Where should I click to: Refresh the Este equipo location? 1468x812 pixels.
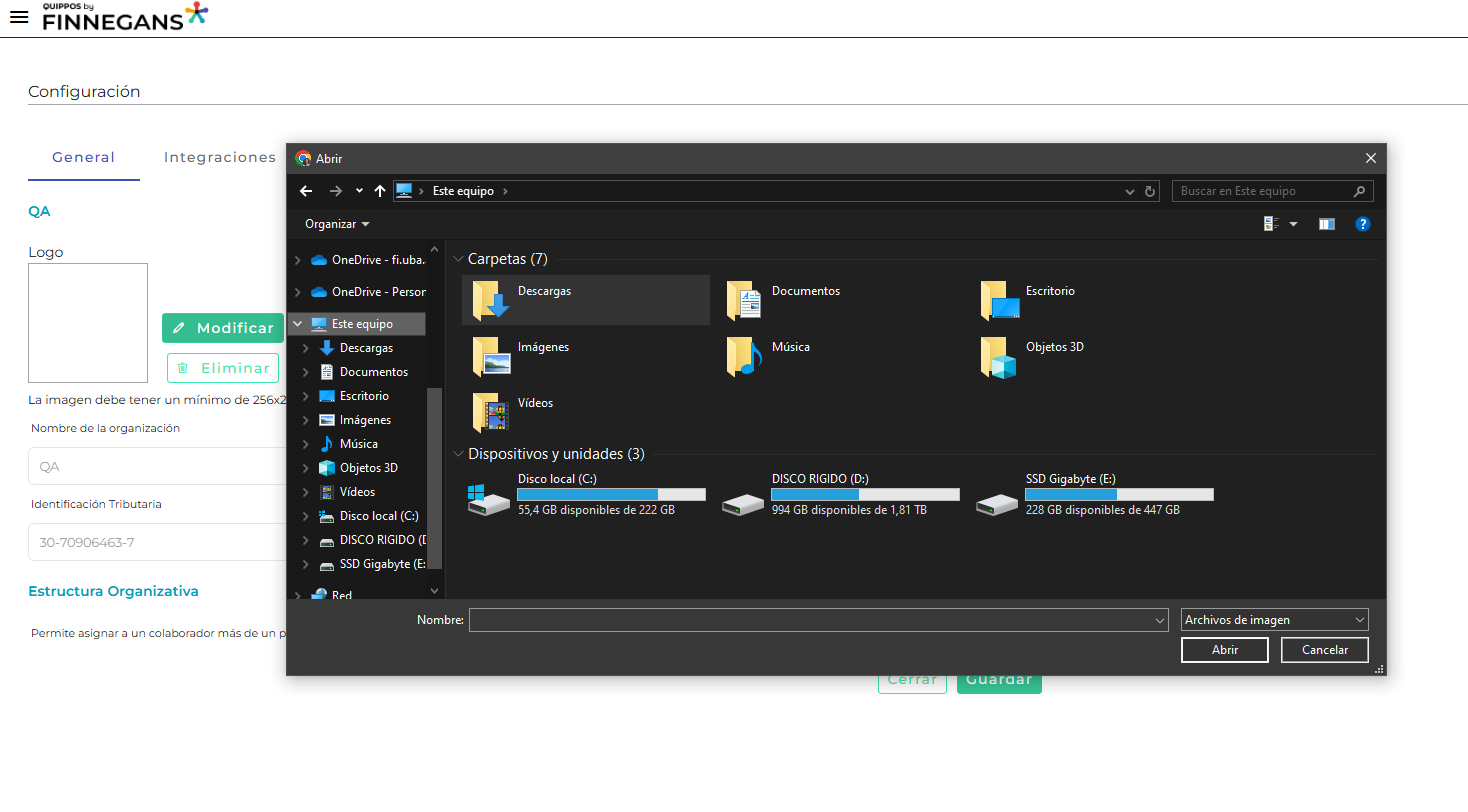tap(1150, 191)
